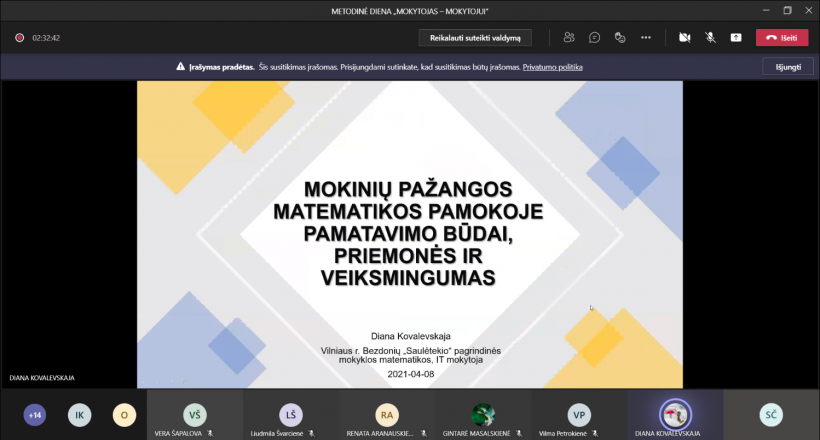Open the meeting chat icon
The image size is (820, 440).
[x=594, y=37]
